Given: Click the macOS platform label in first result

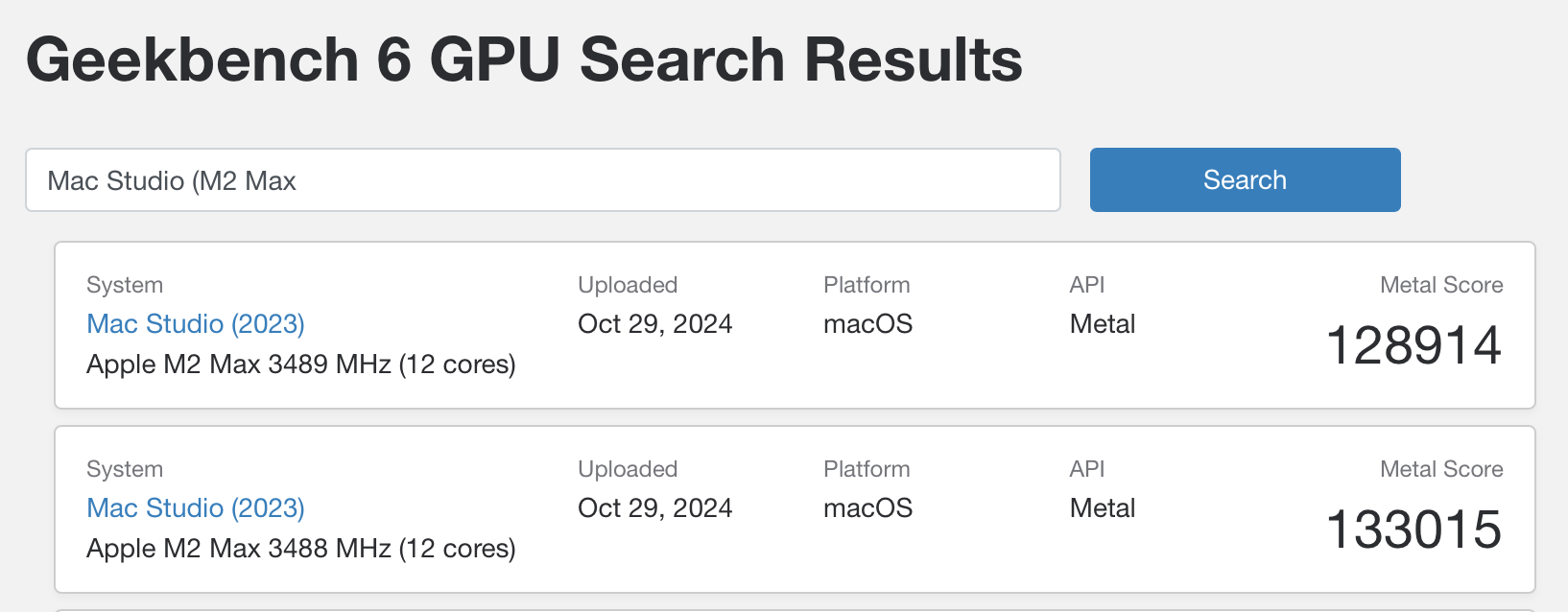Looking at the screenshot, I should [x=867, y=323].
